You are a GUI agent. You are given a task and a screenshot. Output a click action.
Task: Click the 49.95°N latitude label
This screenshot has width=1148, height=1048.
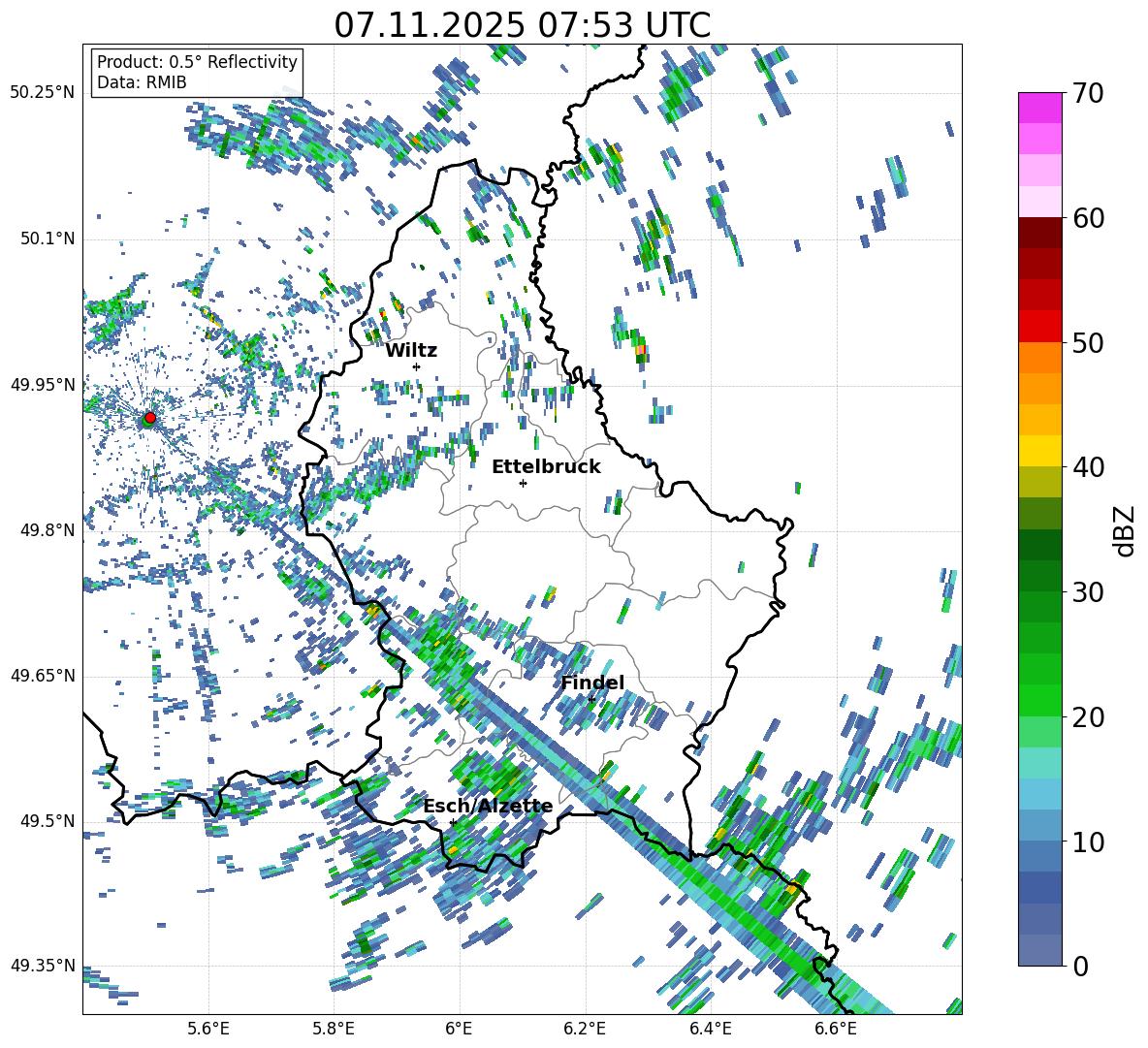point(43,385)
